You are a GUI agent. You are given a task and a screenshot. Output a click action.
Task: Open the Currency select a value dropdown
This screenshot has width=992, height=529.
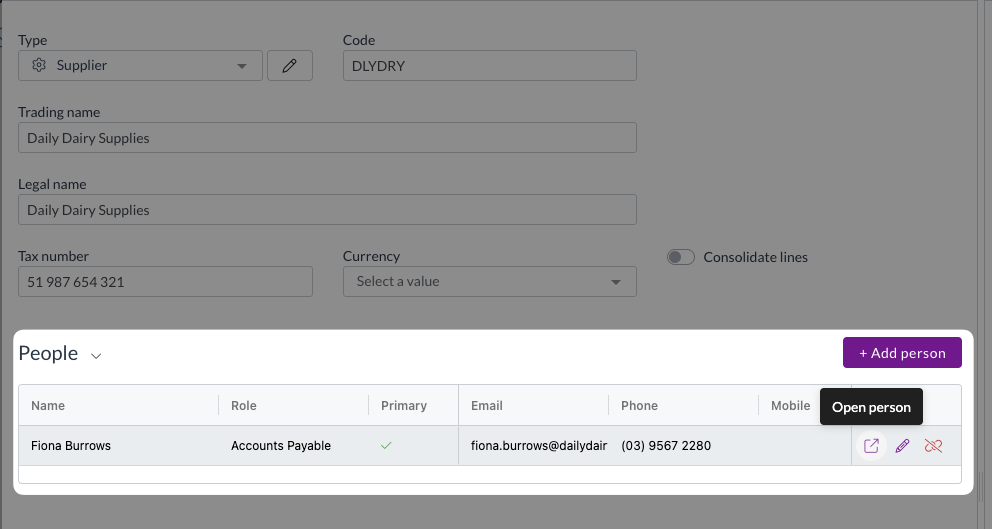pos(490,282)
